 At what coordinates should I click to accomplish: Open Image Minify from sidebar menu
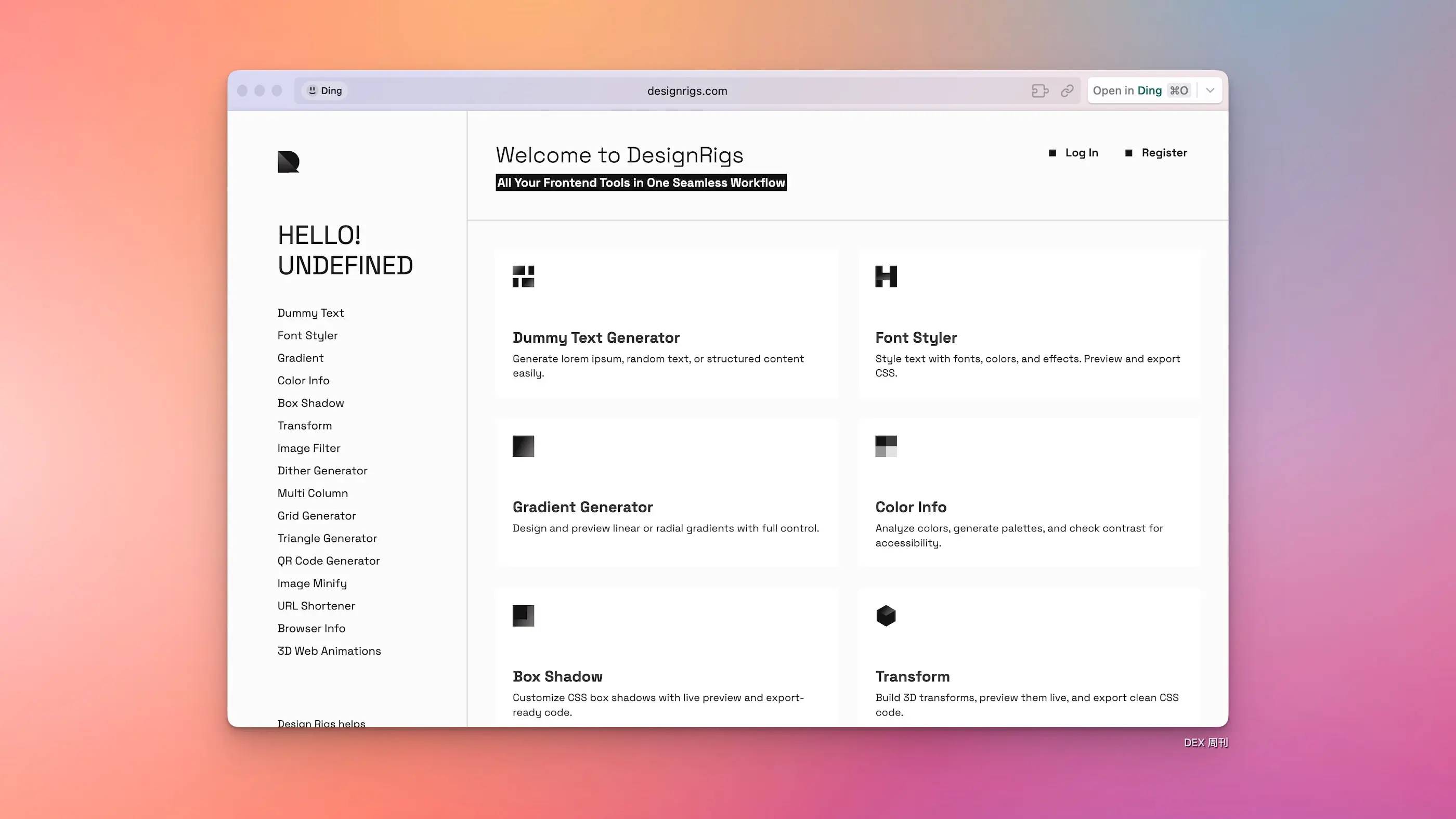312,583
